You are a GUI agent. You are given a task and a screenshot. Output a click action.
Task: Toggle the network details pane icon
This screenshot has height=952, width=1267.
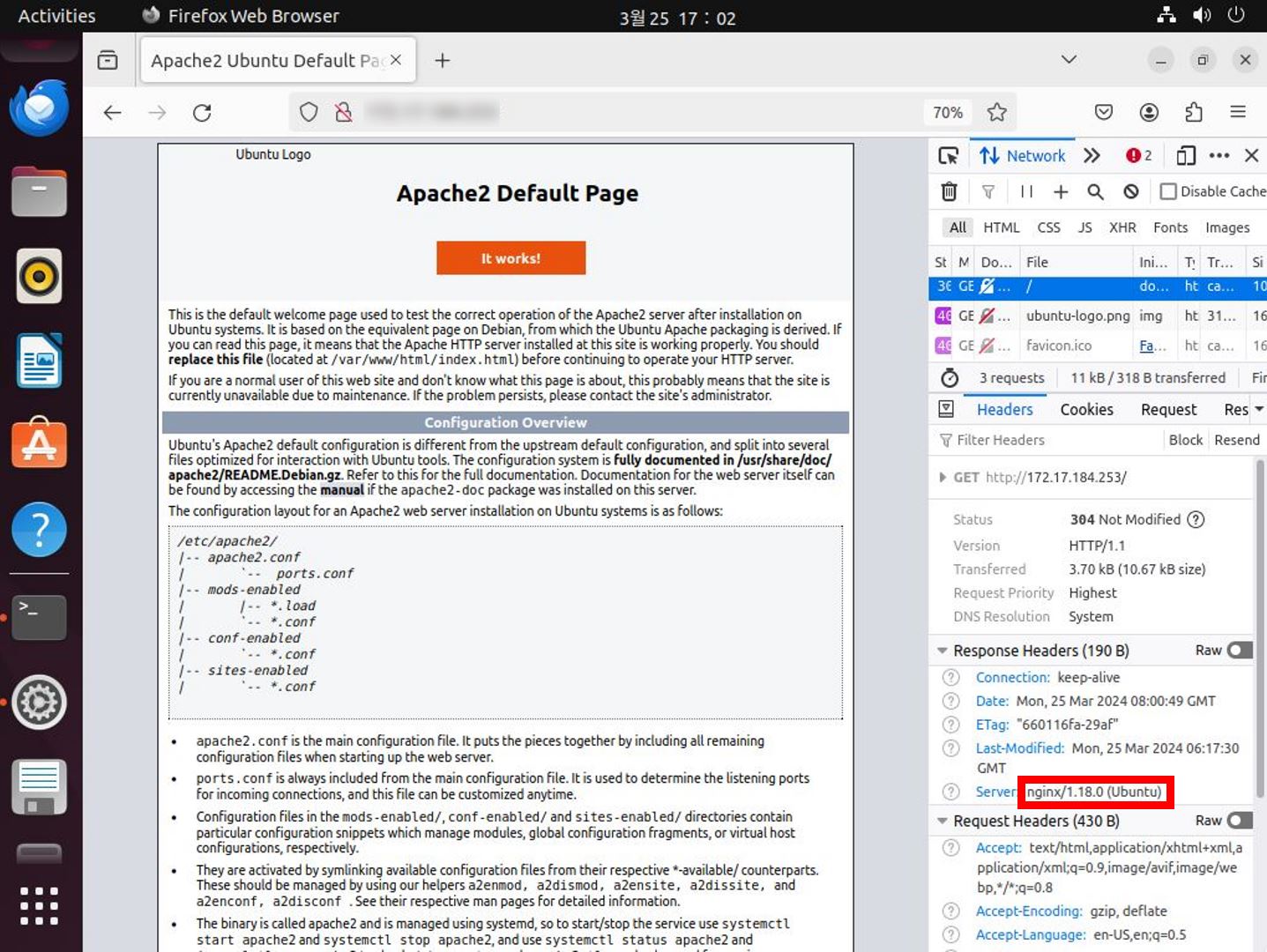(946, 409)
